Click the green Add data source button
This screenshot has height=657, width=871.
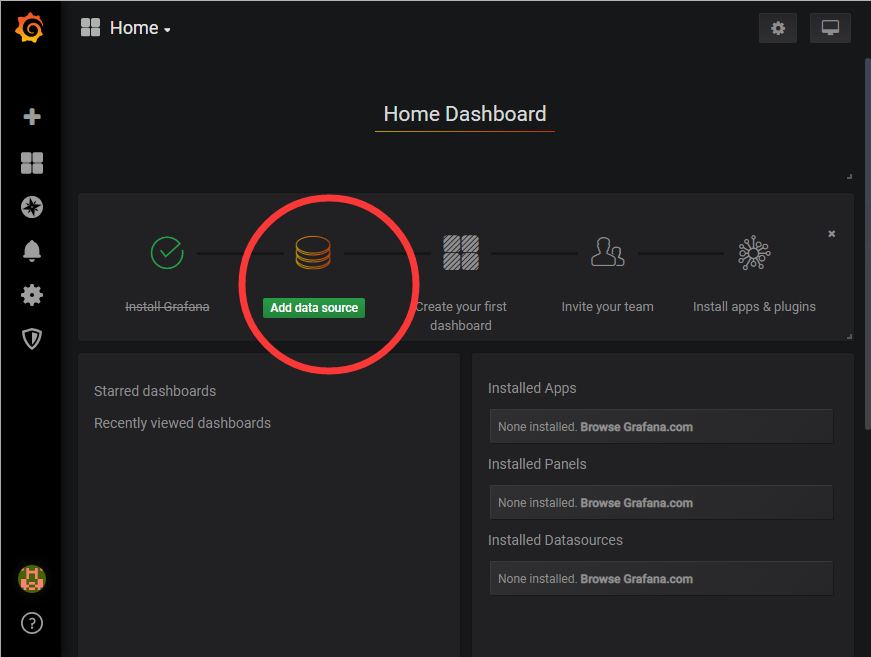314,308
